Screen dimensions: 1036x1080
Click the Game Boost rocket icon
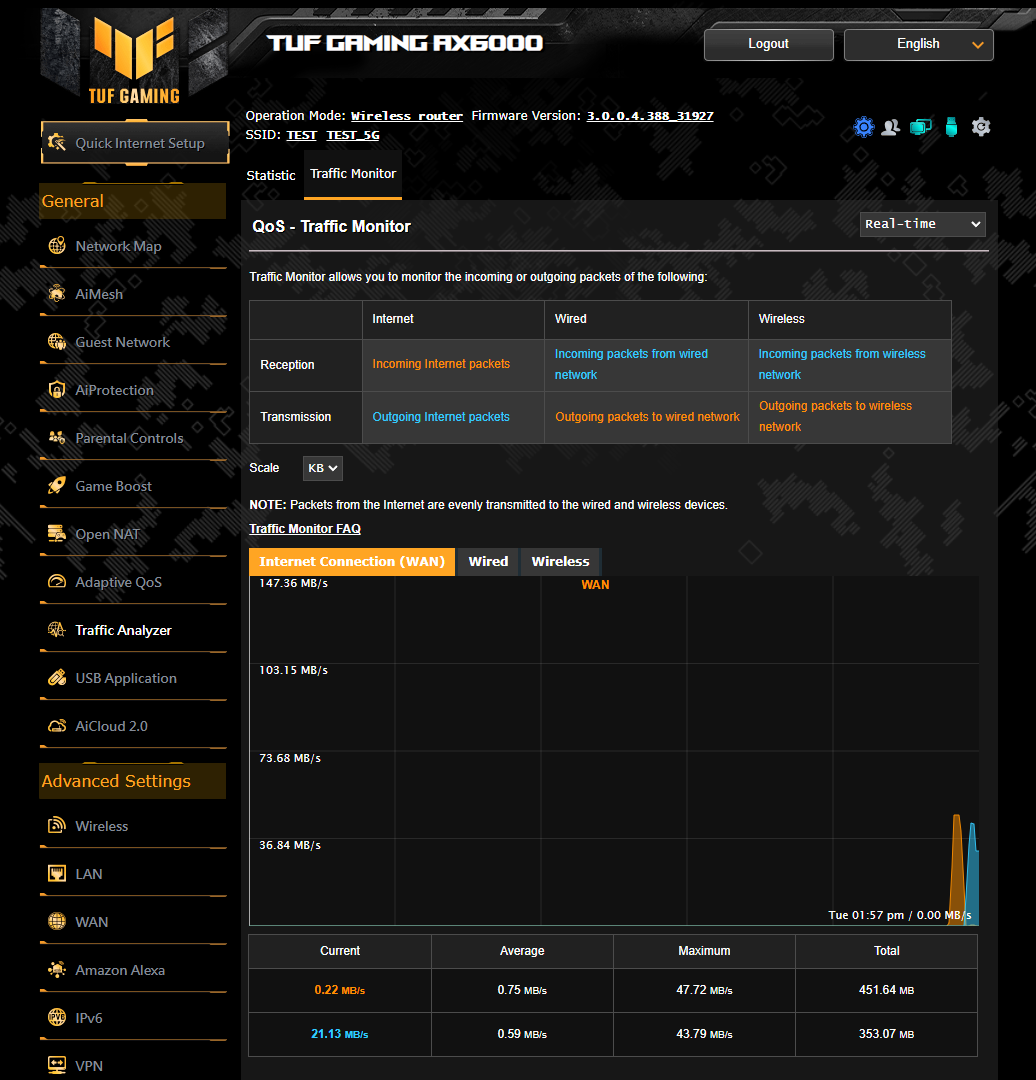(56, 486)
